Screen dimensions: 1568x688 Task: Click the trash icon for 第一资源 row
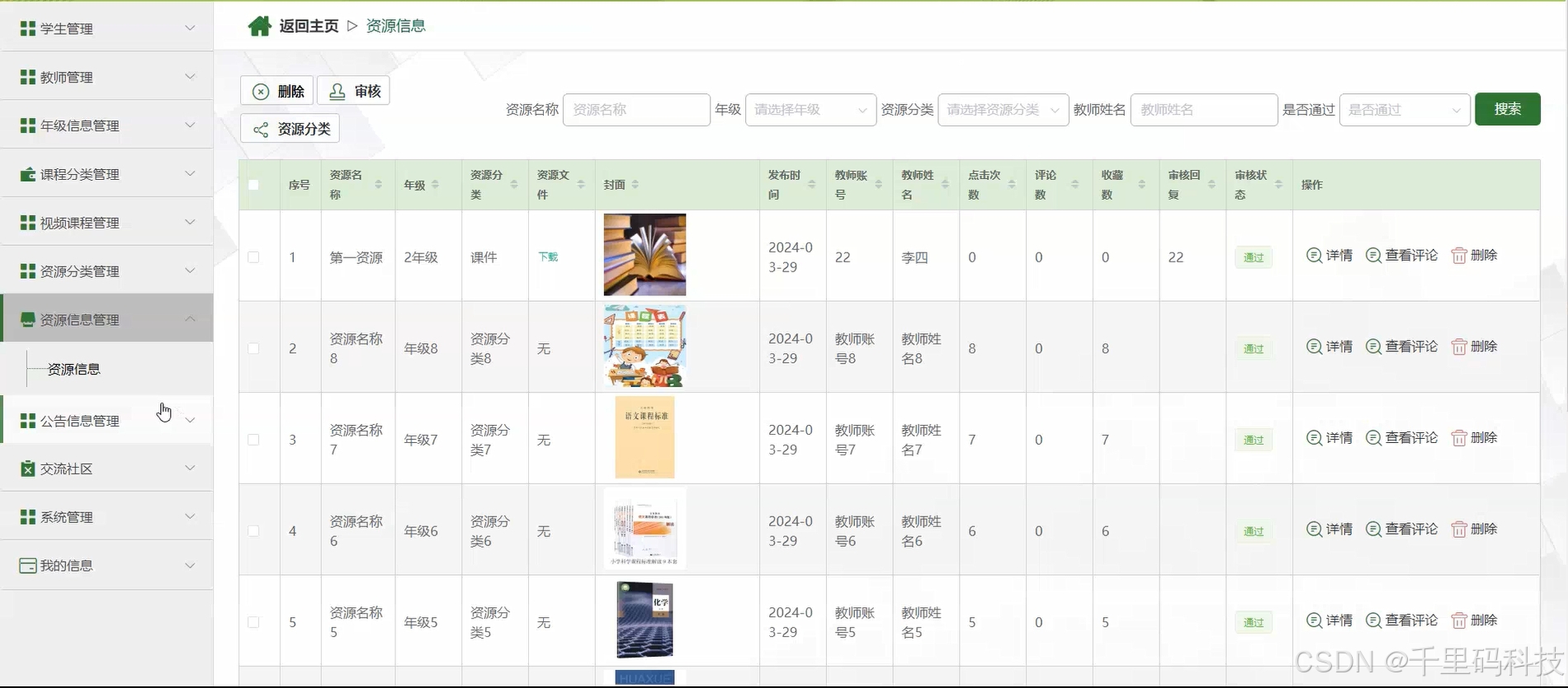pos(1459,256)
